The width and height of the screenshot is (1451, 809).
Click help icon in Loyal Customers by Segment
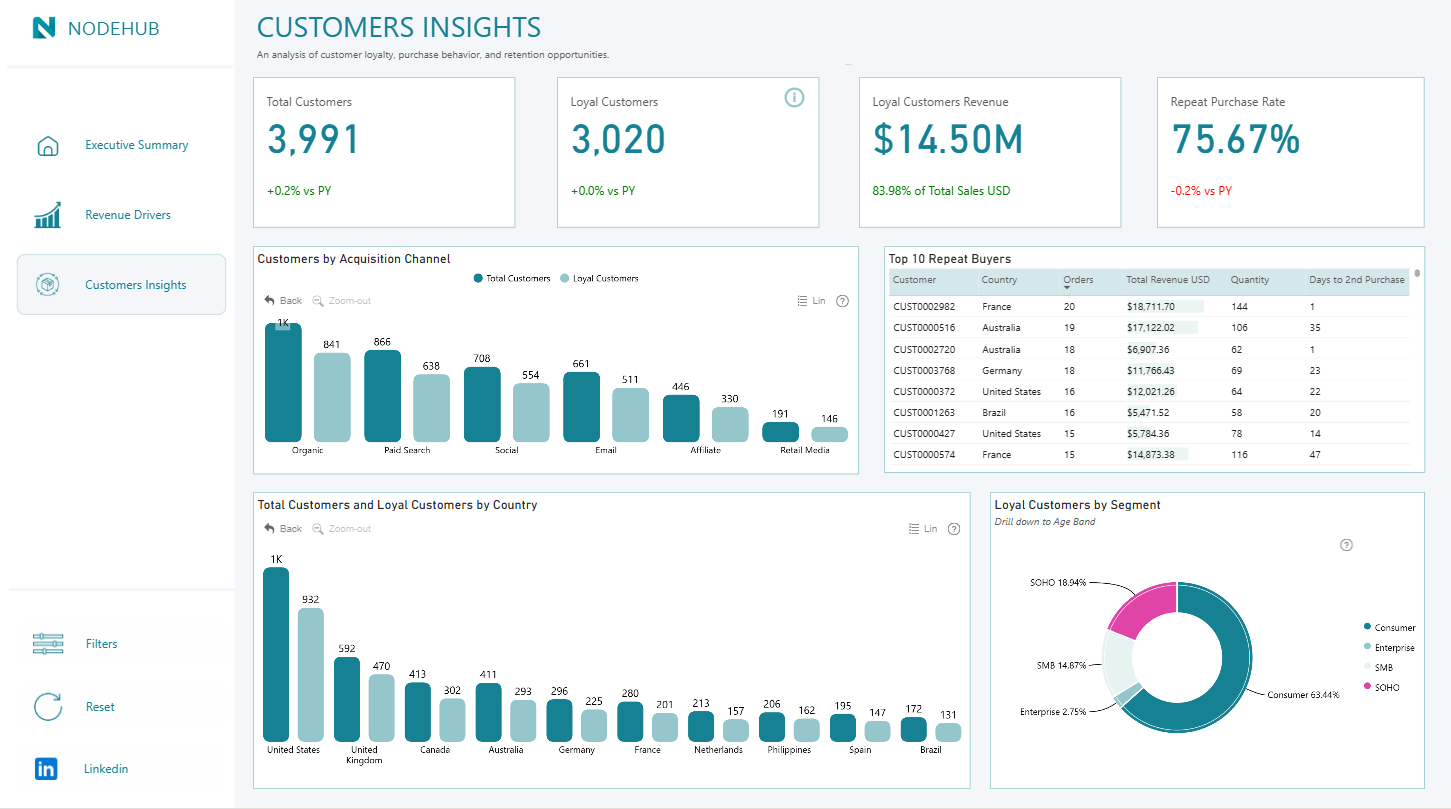coord(1346,545)
